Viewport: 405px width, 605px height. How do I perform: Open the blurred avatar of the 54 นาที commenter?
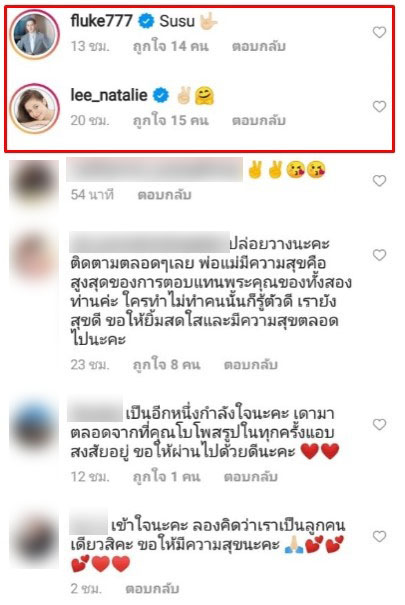click(34, 184)
